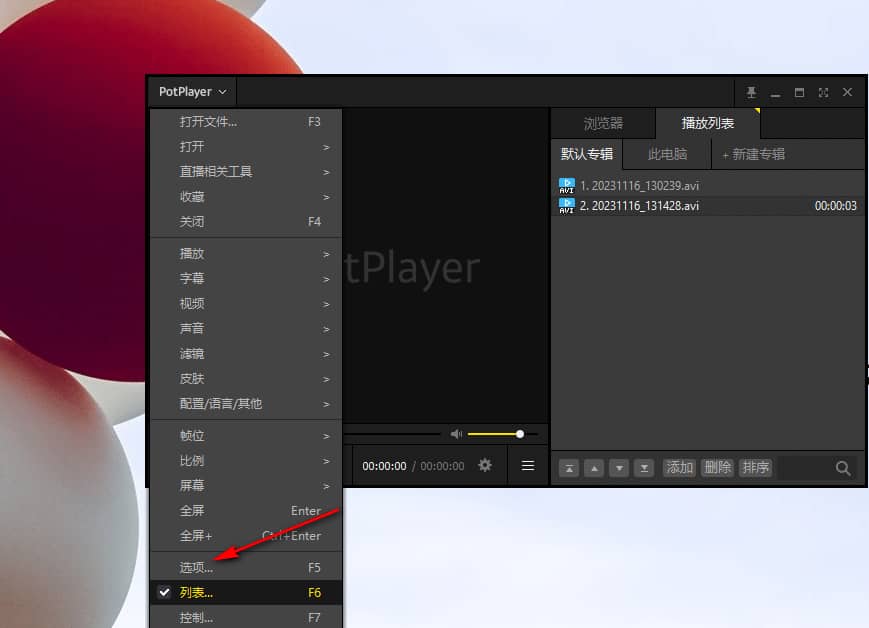The image size is (869, 628).
Task: Move selected playlist item up
Action: click(x=594, y=468)
